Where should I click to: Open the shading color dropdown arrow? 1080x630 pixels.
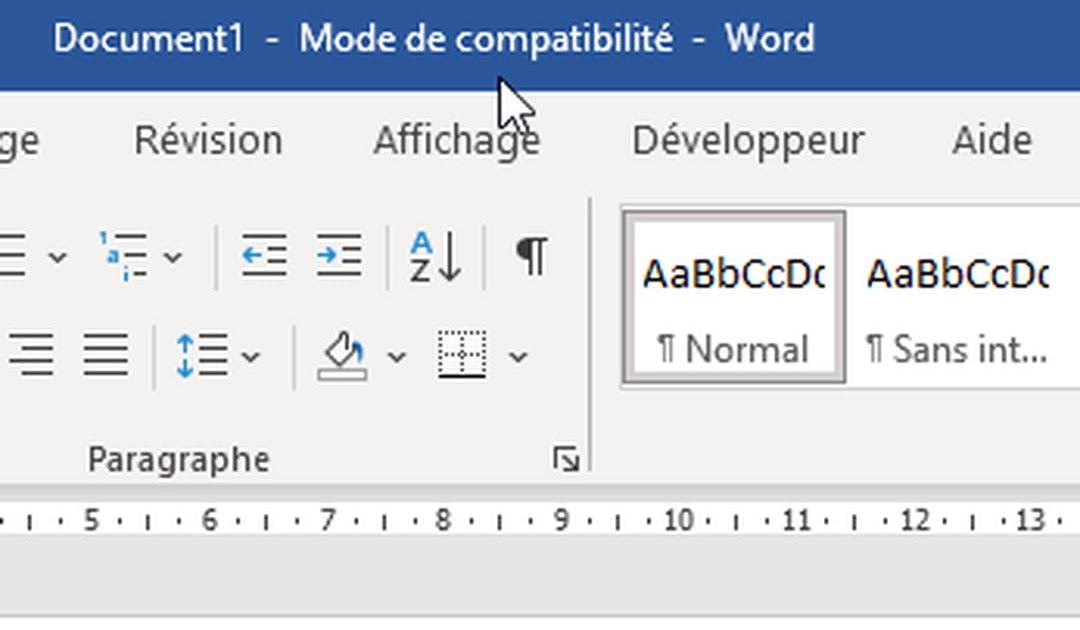click(397, 357)
